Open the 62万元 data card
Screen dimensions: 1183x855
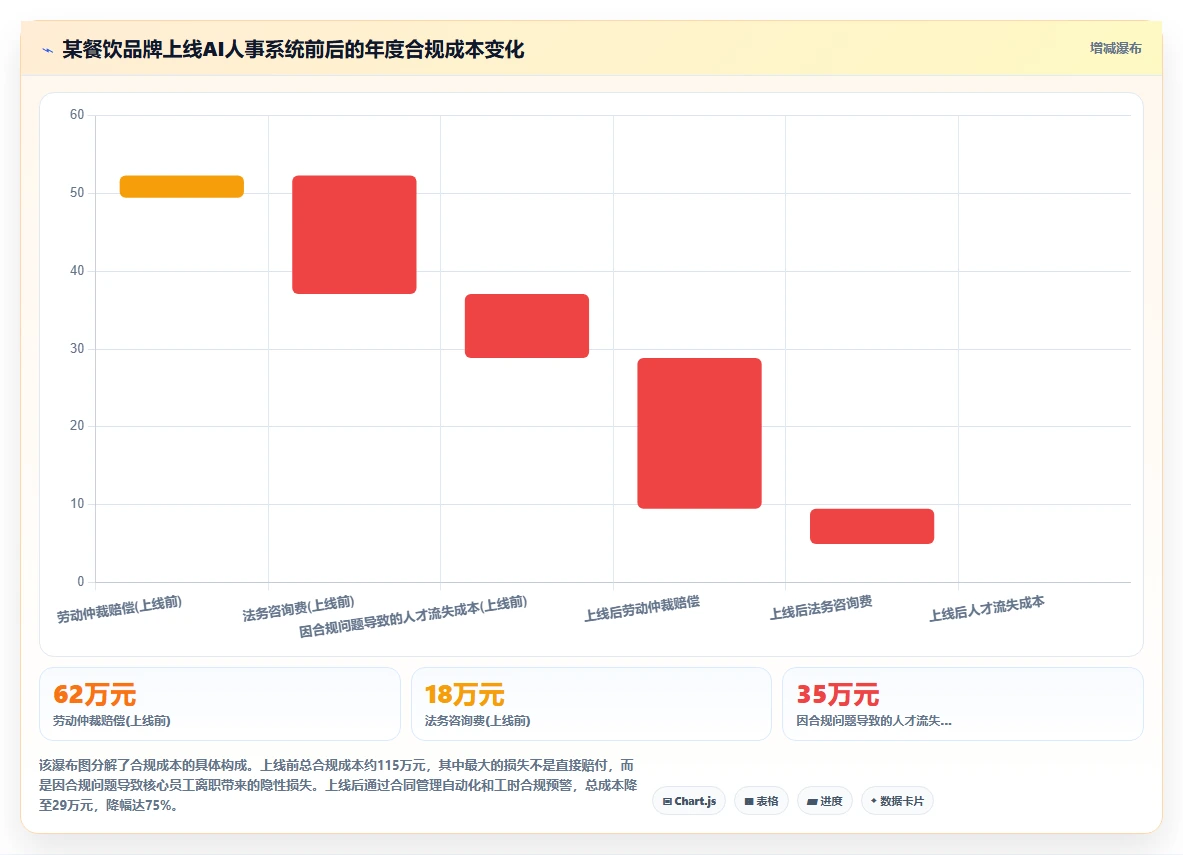pos(220,703)
